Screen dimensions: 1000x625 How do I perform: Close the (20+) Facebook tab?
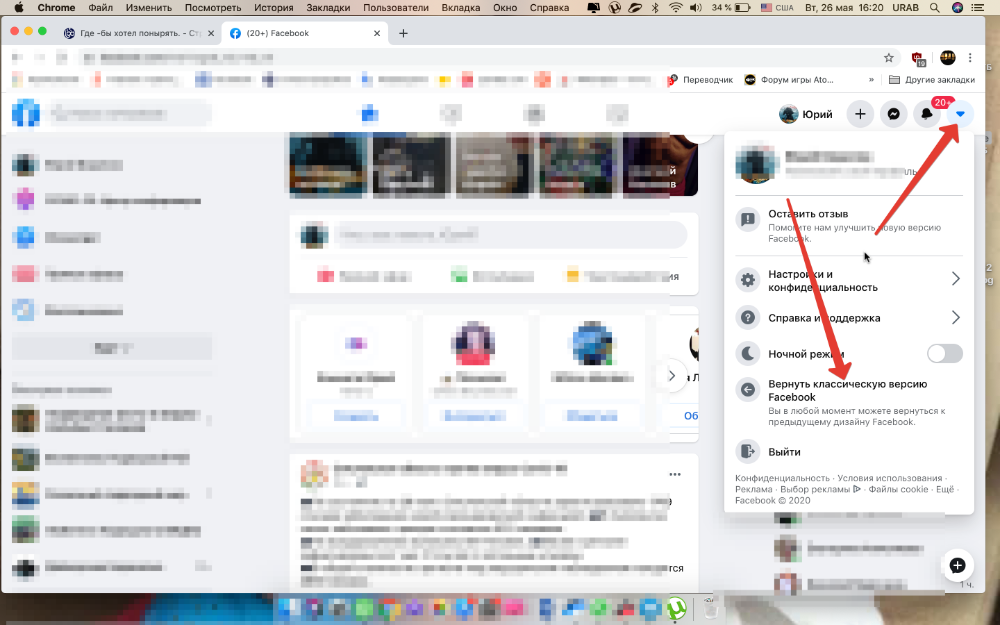click(377, 33)
